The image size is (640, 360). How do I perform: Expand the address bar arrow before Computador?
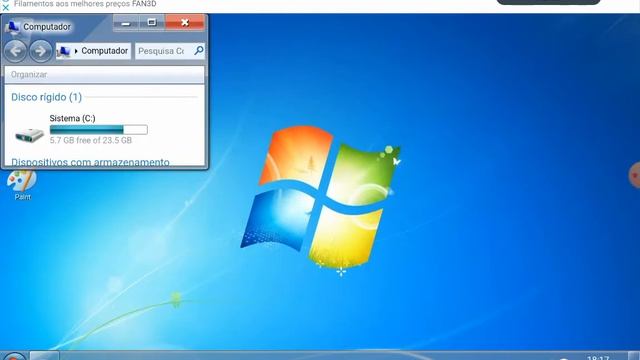(76, 51)
